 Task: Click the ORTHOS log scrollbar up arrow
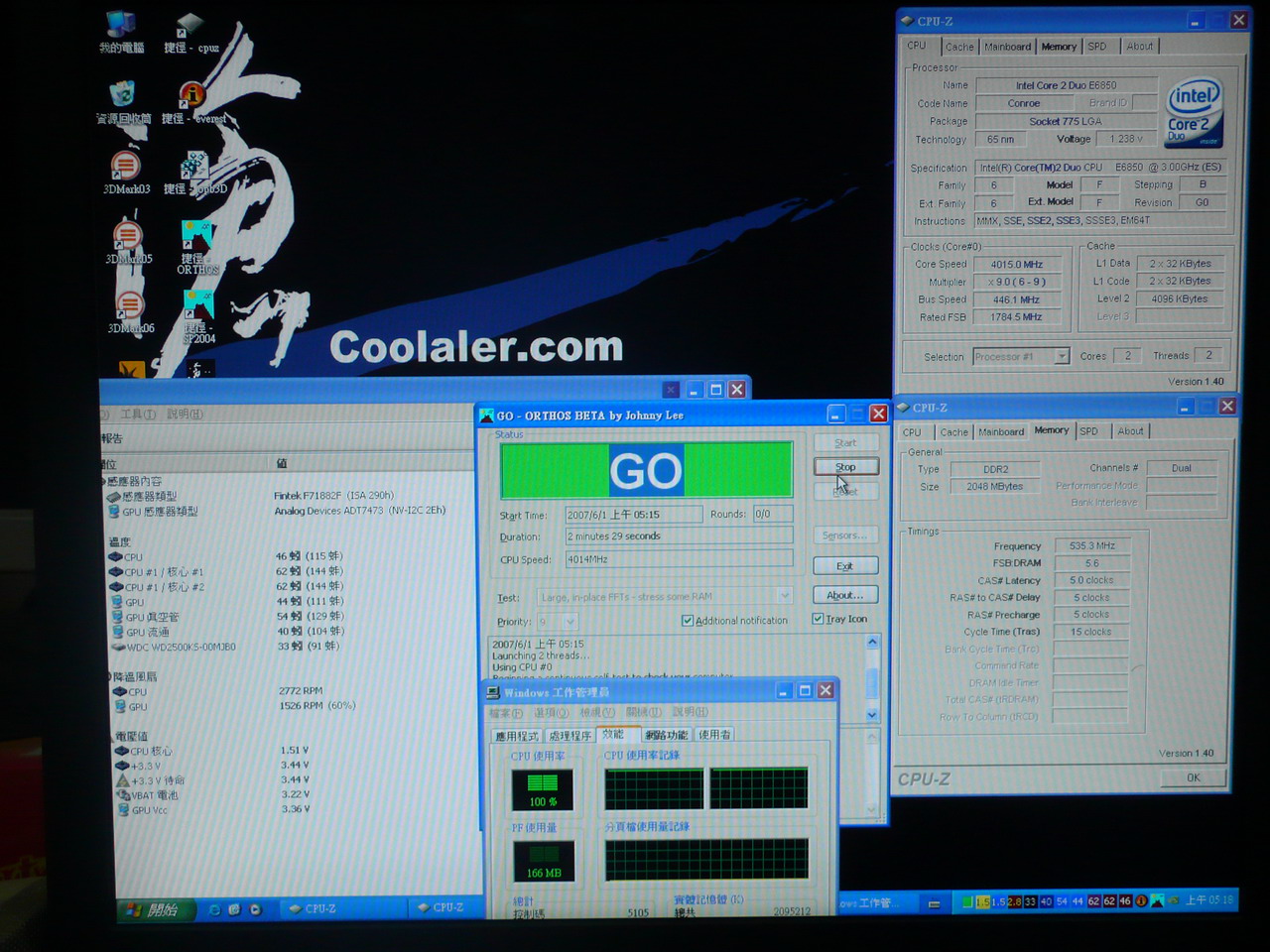click(872, 643)
